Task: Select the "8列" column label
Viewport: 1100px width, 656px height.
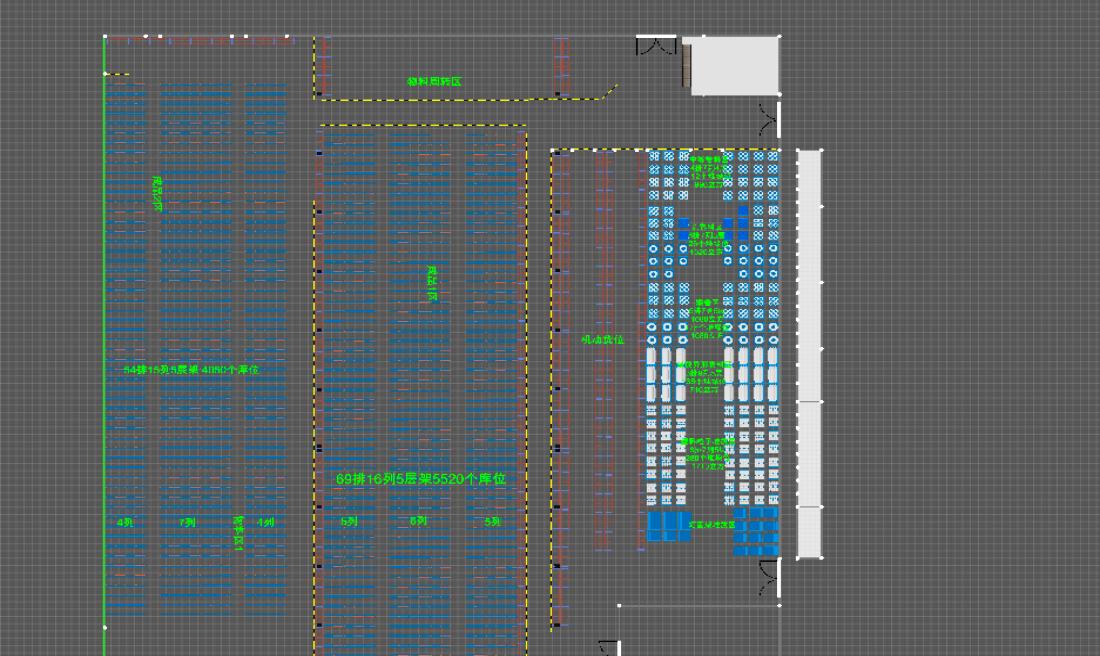Action: pos(418,522)
